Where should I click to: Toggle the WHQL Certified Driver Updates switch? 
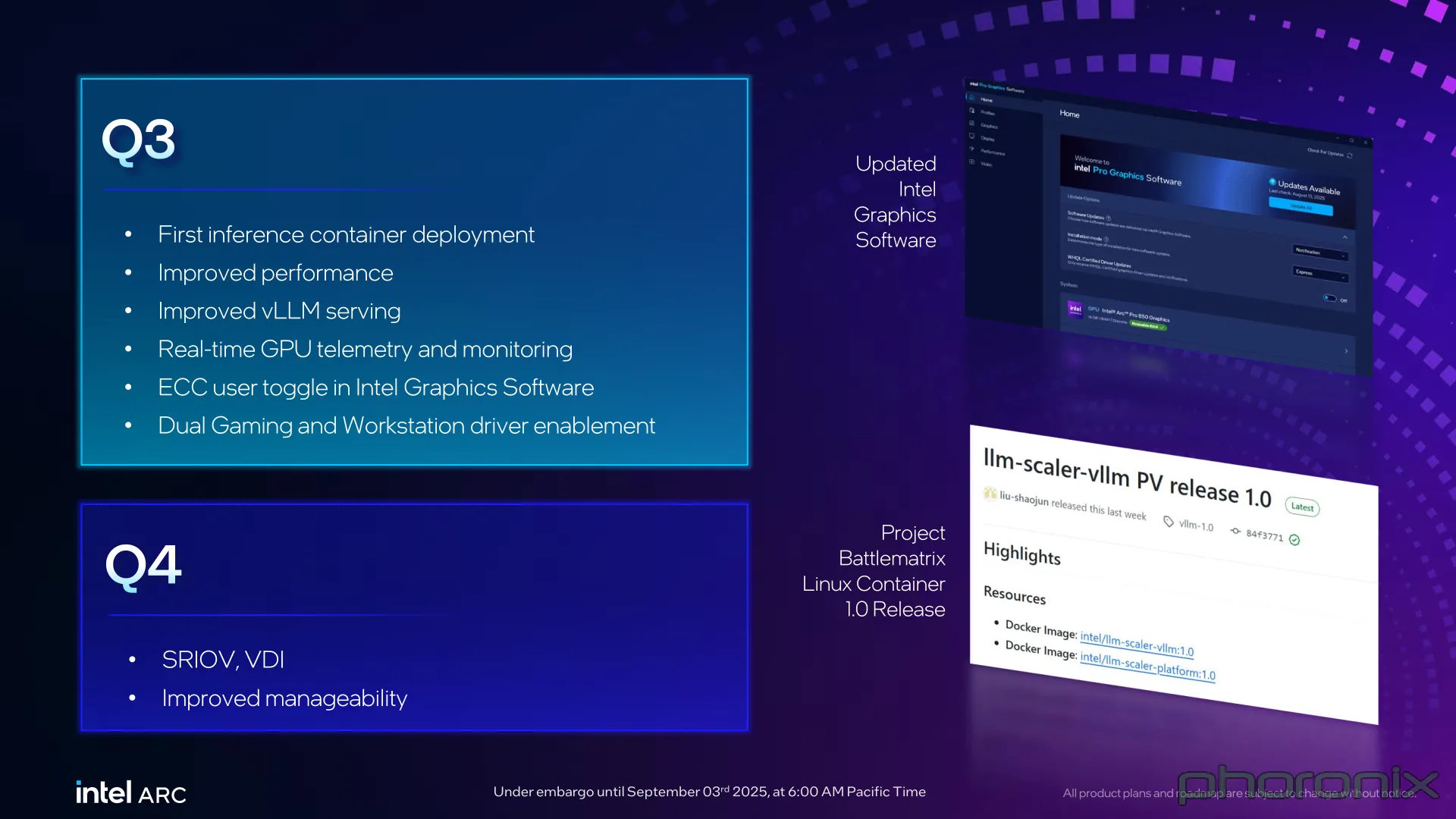[1330, 298]
